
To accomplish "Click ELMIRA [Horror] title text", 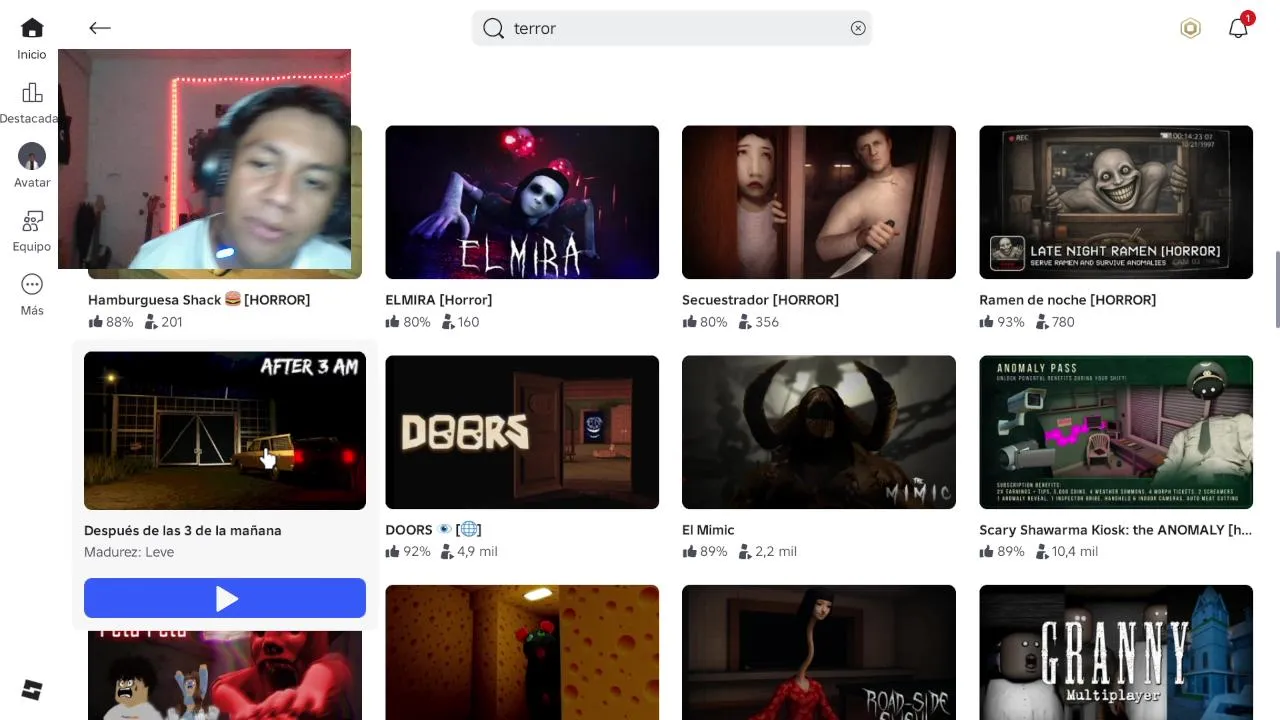I will click(x=439, y=300).
